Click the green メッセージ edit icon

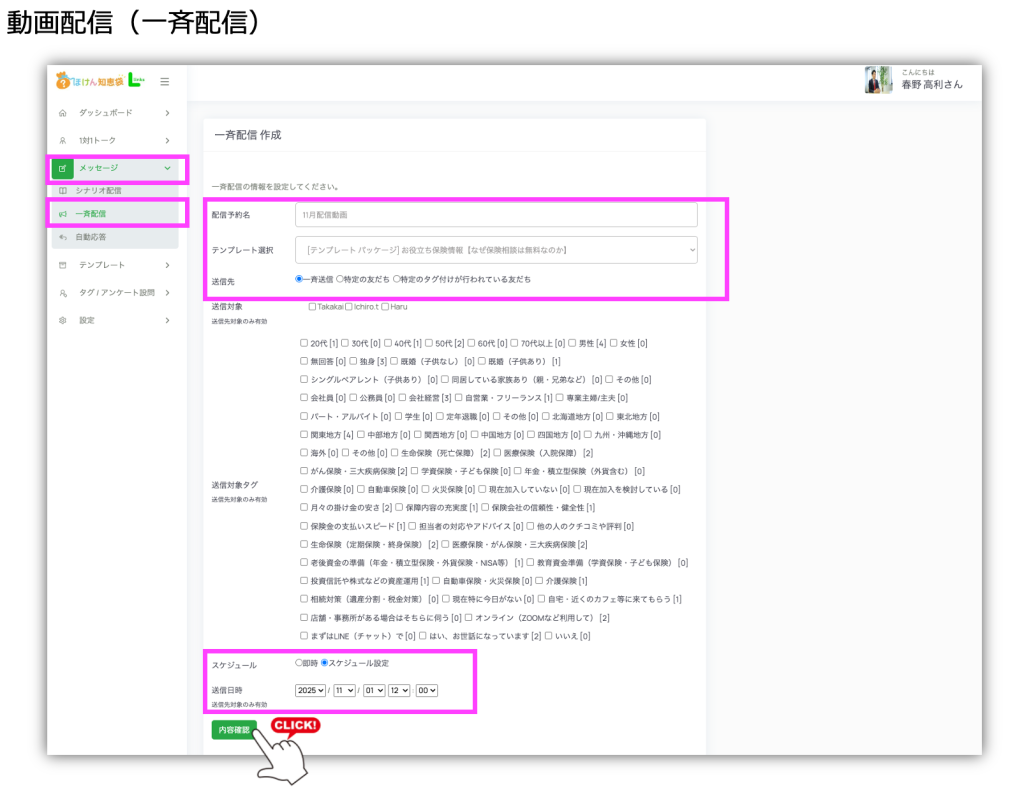pos(62,168)
